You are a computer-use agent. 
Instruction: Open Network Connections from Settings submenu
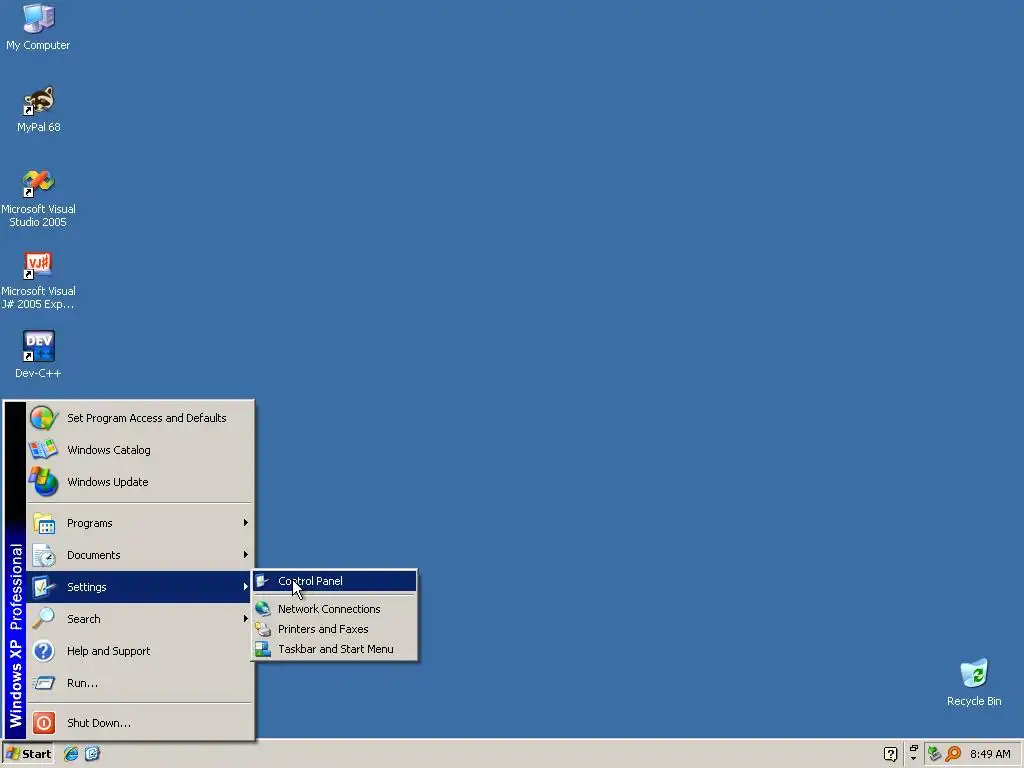(x=334, y=609)
